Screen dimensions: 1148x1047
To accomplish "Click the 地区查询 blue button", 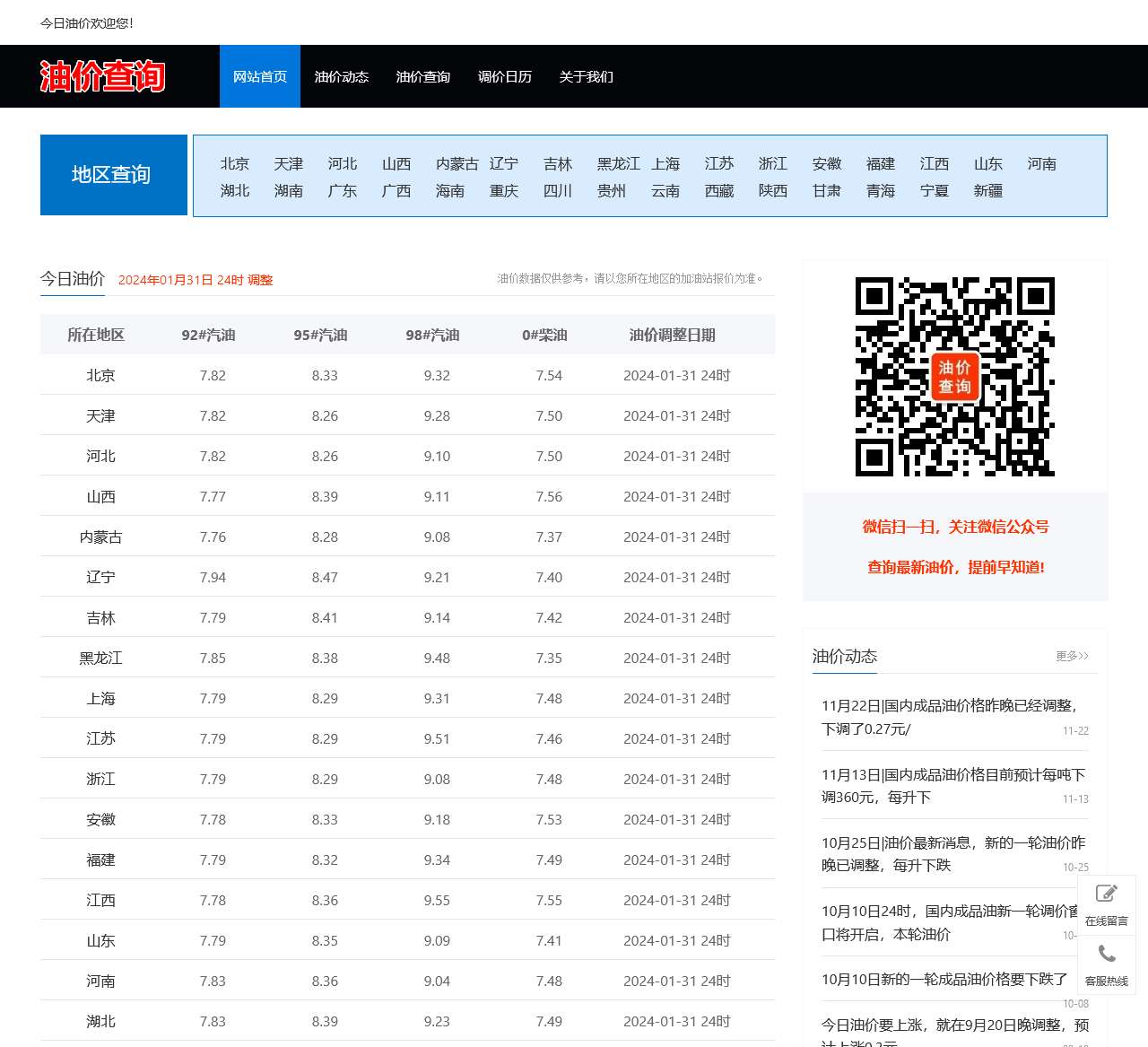I will click(113, 174).
